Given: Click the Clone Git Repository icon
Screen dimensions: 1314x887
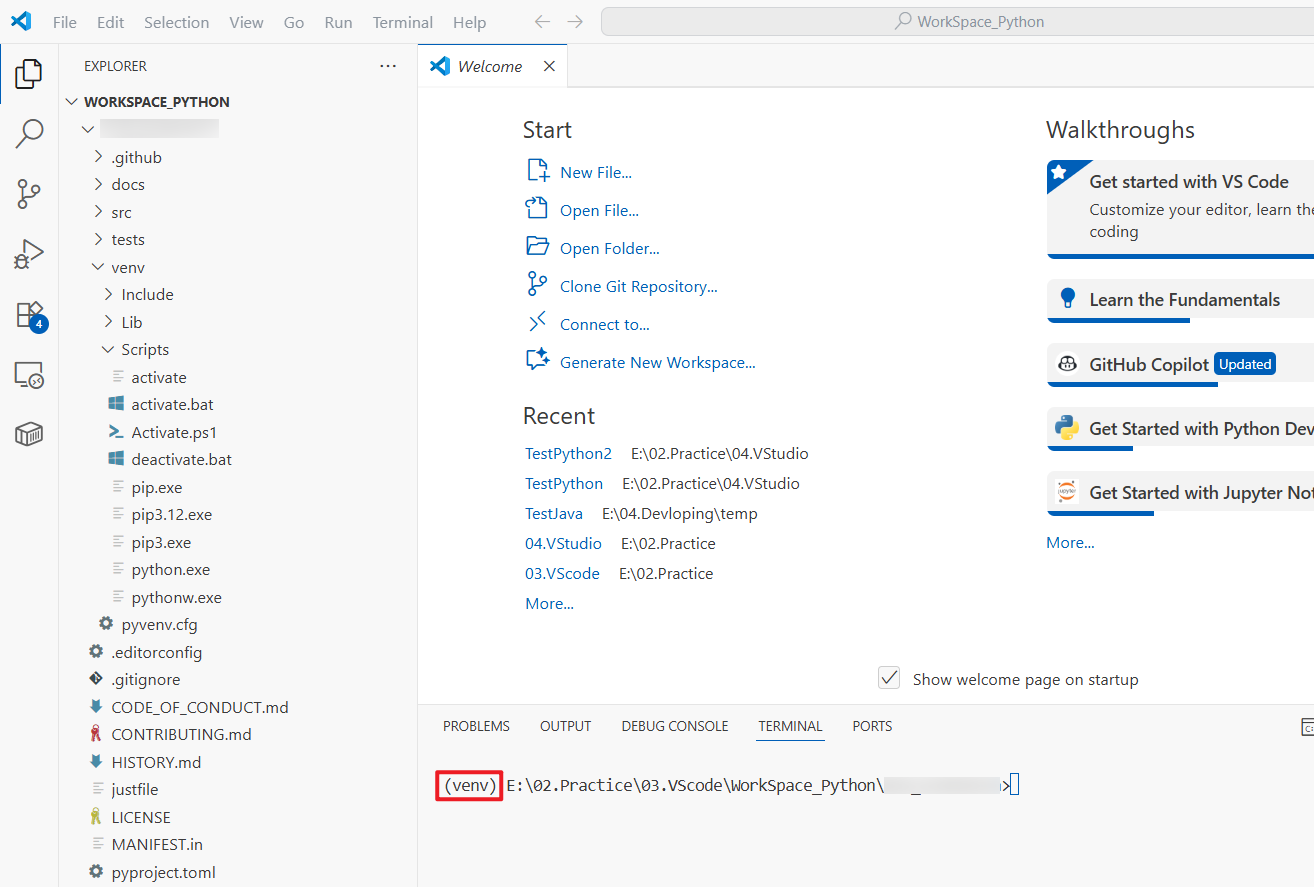Looking at the screenshot, I should coord(538,285).
